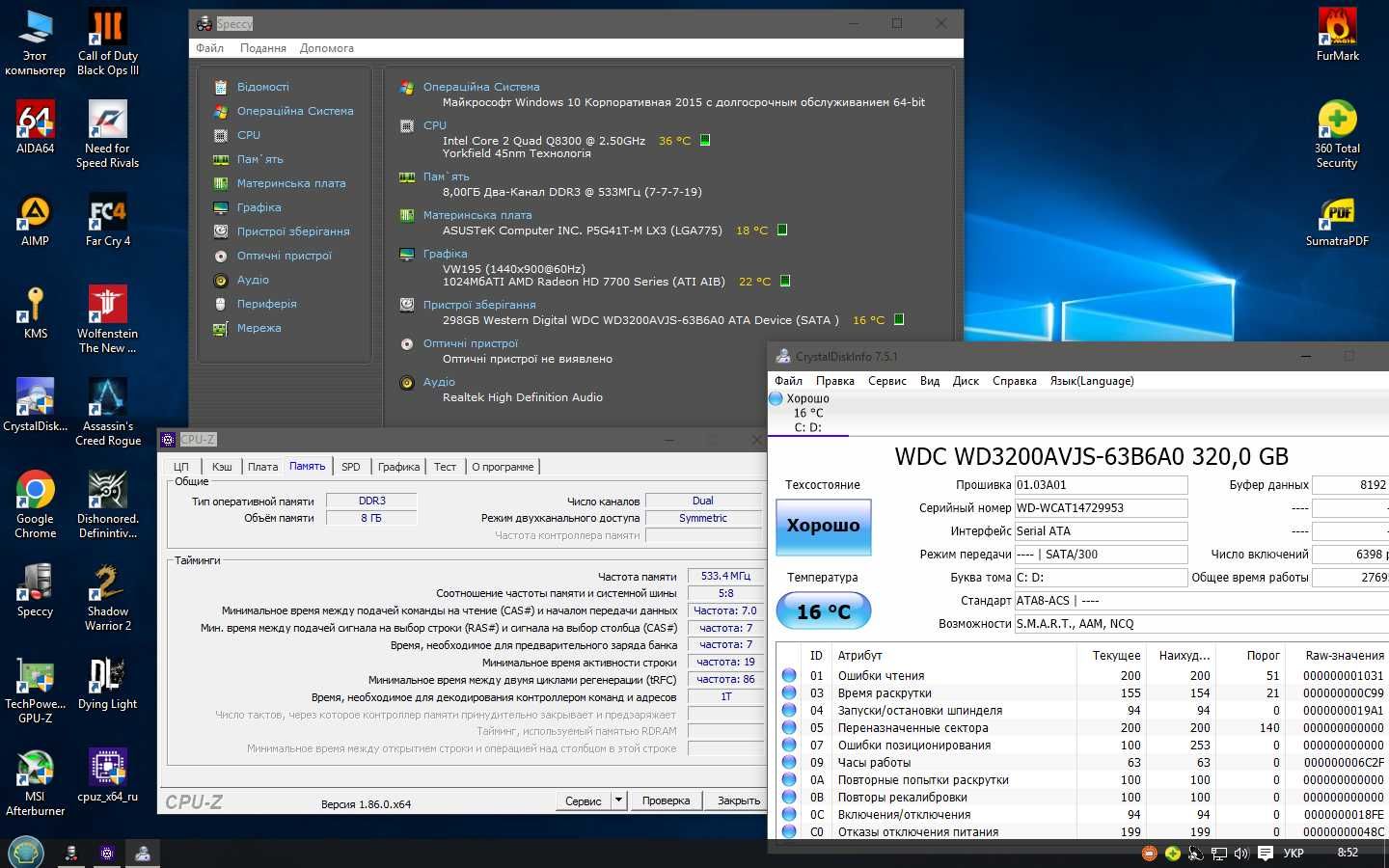This screenshot has height=868, width=1389.
Task: Click motherboard temperature indicator square
Action: click(x=782, y=230)
